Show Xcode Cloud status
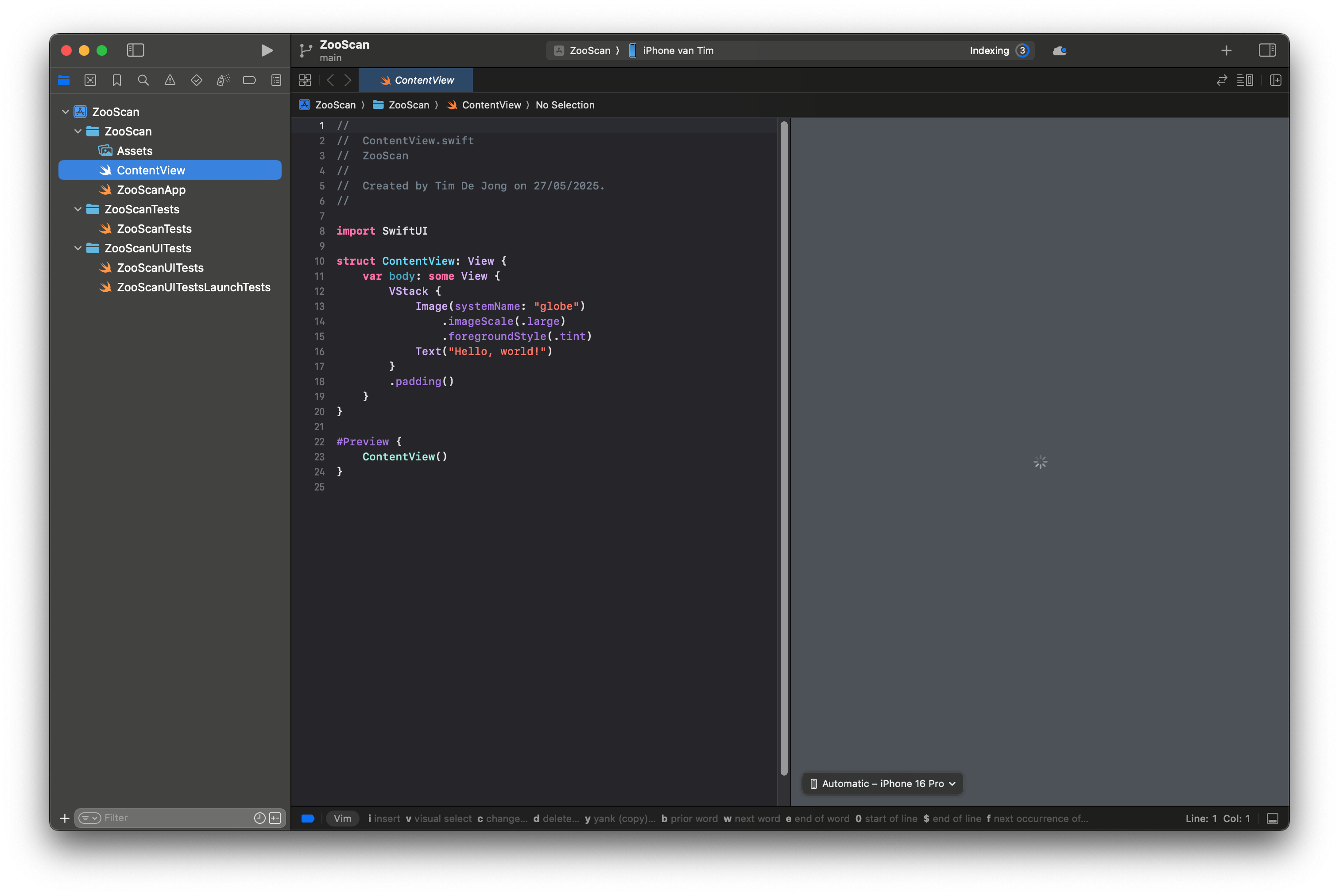 coord(1059,51)
